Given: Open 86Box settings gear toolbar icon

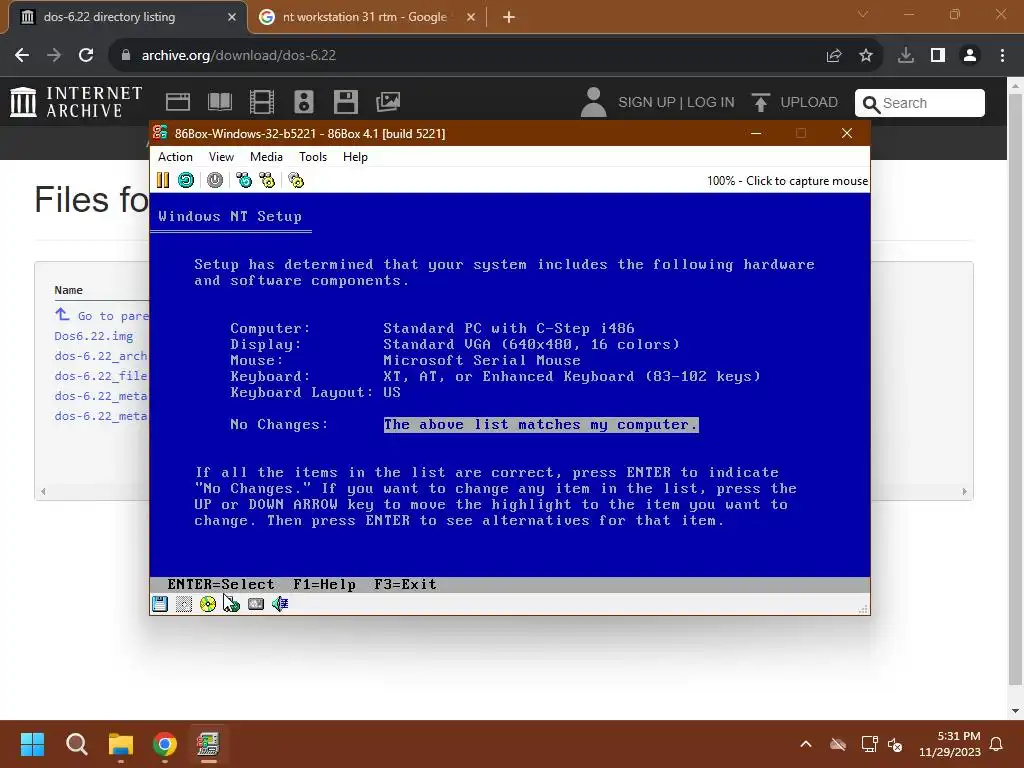Looking at the screenshot, I should coord(296,180).
